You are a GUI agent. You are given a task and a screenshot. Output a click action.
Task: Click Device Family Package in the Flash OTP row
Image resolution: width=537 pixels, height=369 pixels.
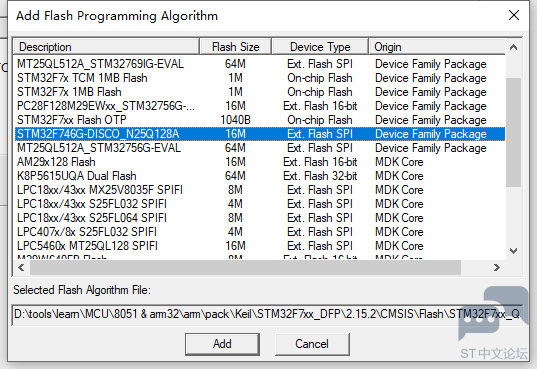431,120
